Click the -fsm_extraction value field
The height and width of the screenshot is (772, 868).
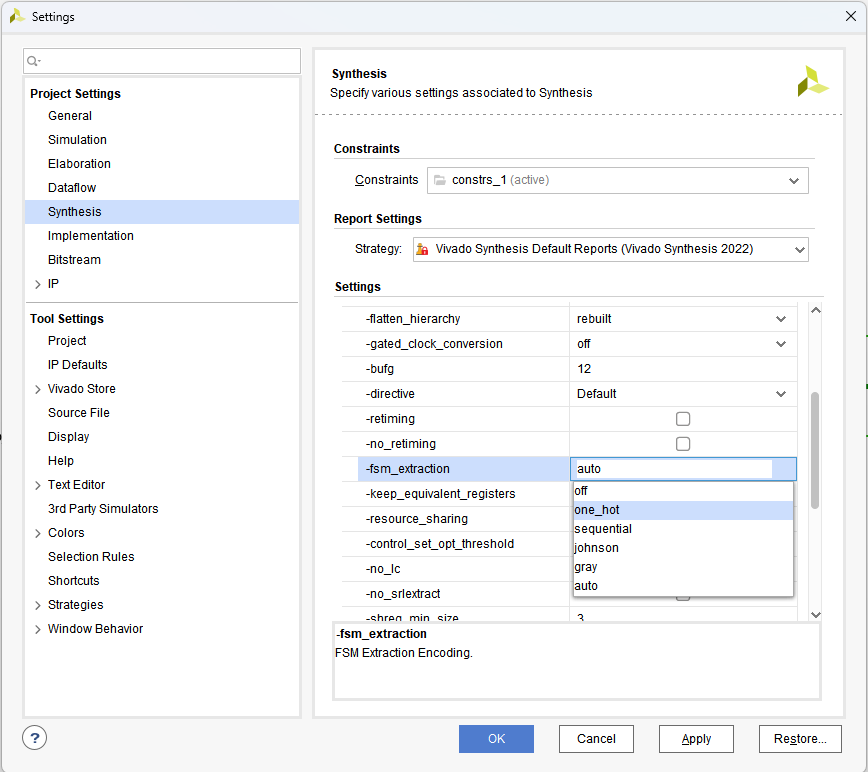click(683, 469)
